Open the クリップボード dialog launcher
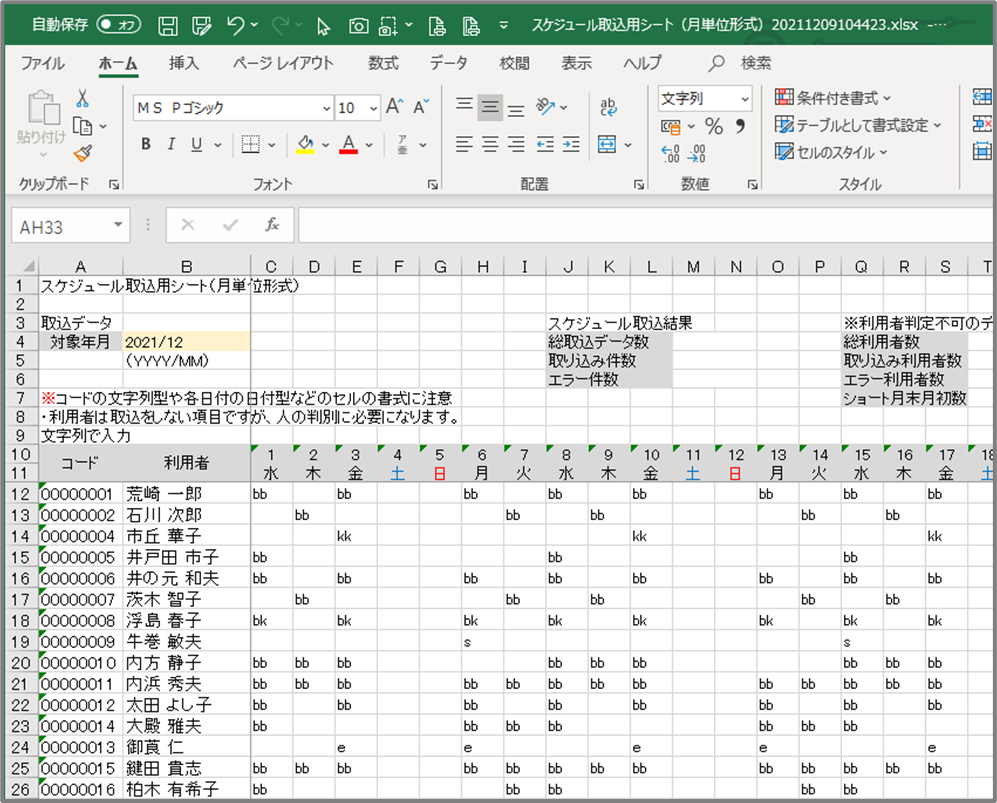Viewport: 997px width, 803px height. 114,184
